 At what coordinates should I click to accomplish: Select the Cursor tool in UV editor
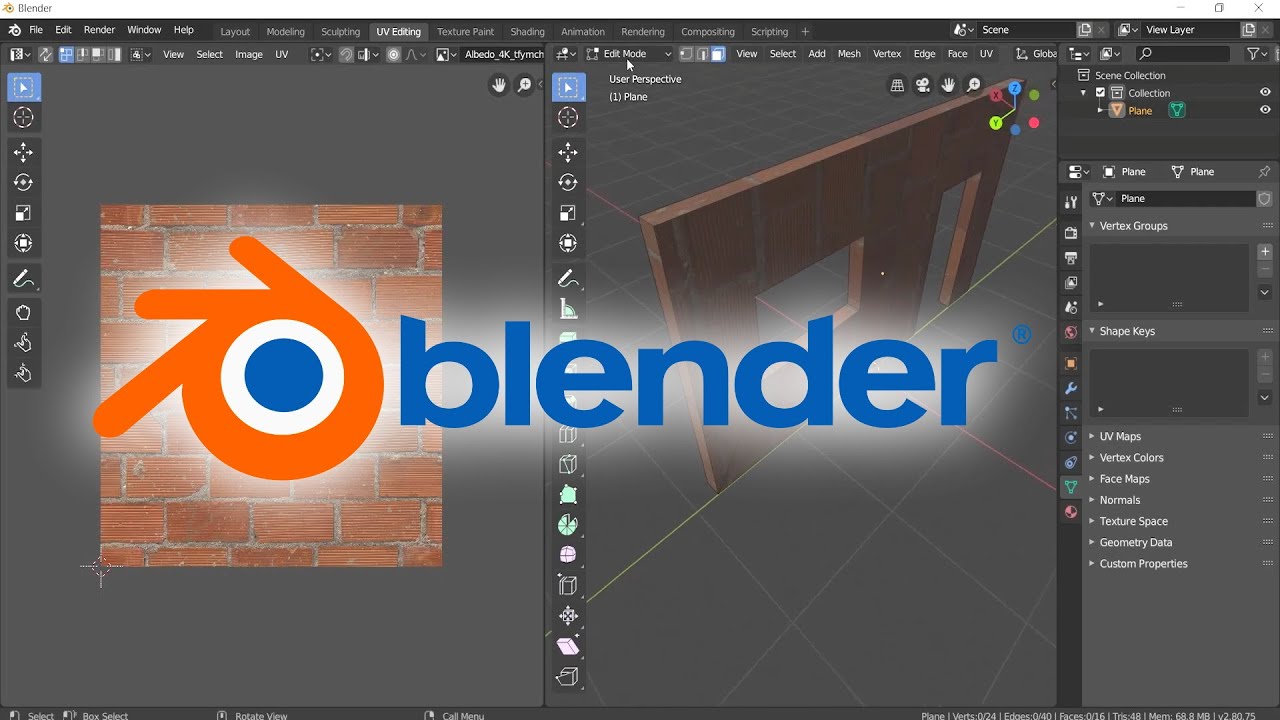(23, 118)
